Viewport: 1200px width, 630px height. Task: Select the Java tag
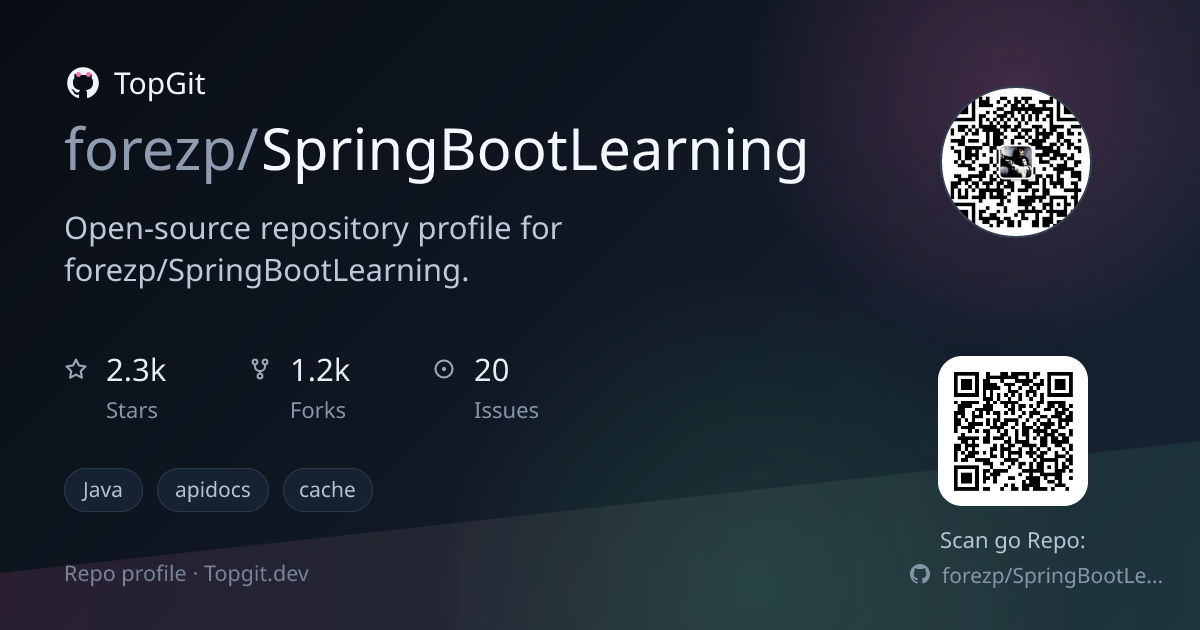(103, 490)
